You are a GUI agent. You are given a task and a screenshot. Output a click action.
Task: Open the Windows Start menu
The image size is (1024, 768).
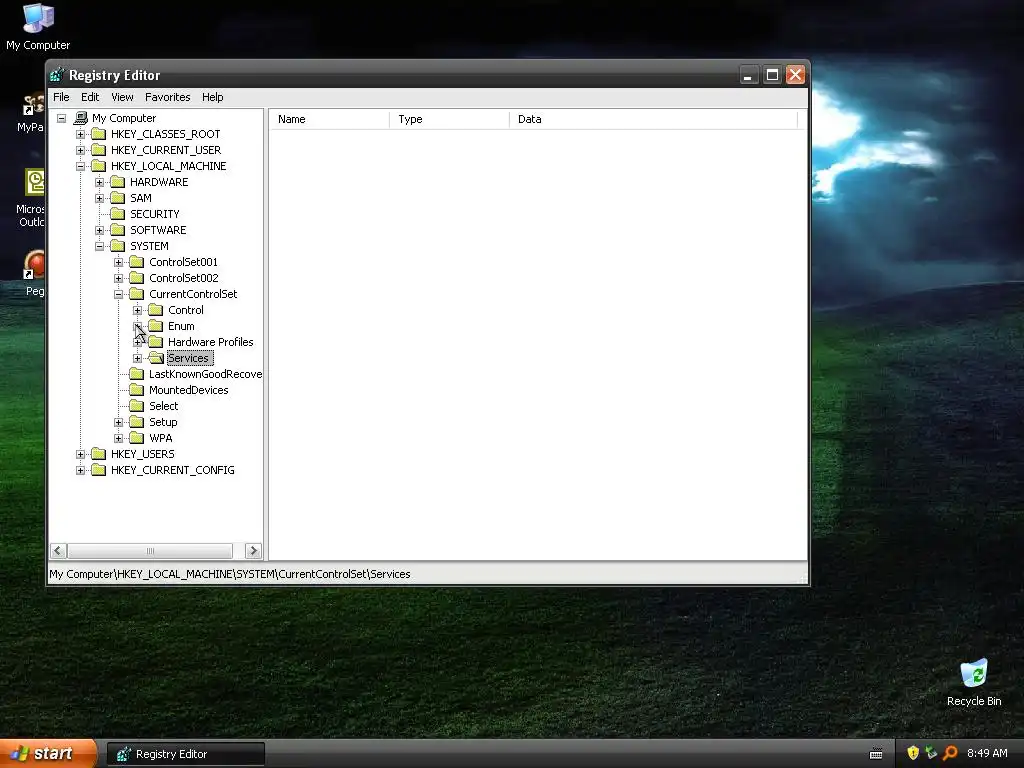(x=48, y=754)
